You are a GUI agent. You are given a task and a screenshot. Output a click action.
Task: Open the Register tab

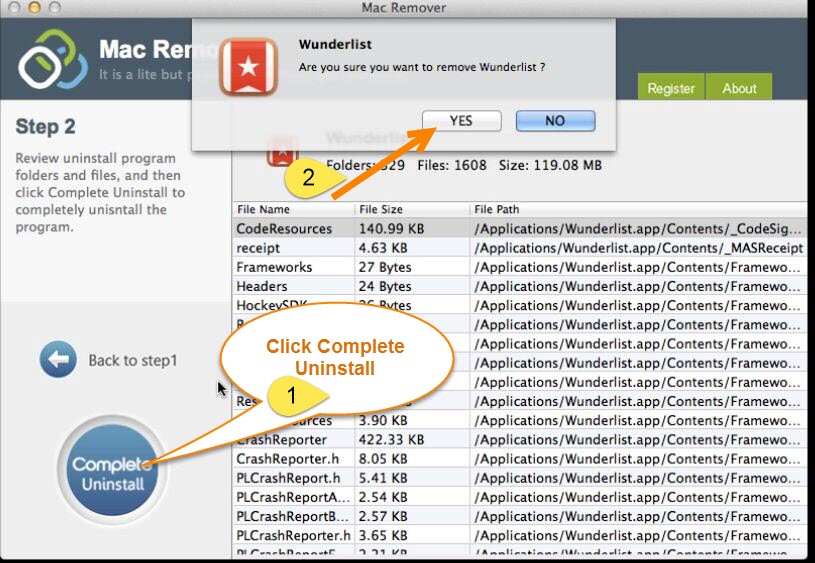[x=671, y=87]
